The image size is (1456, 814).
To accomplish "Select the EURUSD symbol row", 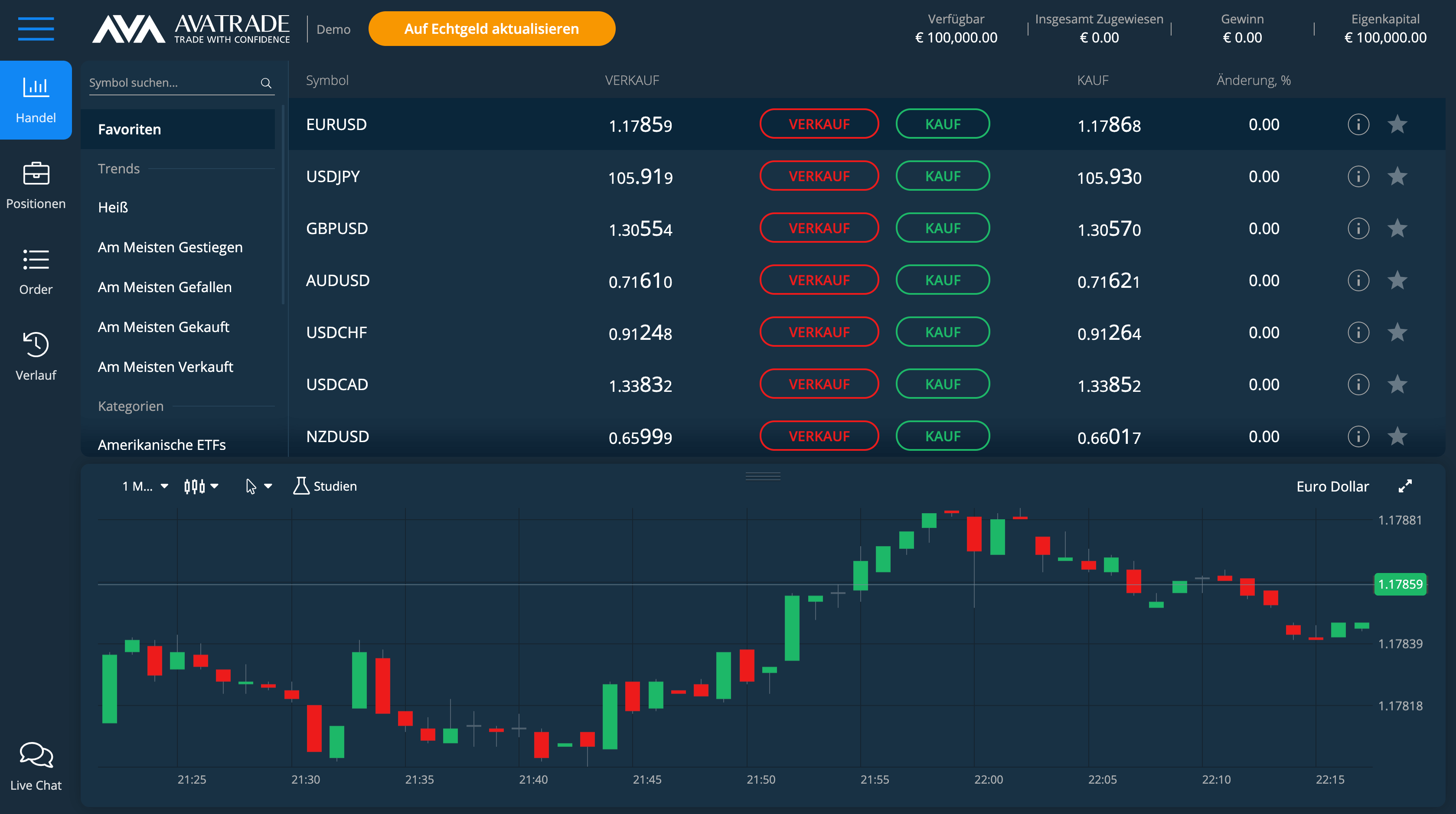I will pyautogui.click(x=866, y=124).
